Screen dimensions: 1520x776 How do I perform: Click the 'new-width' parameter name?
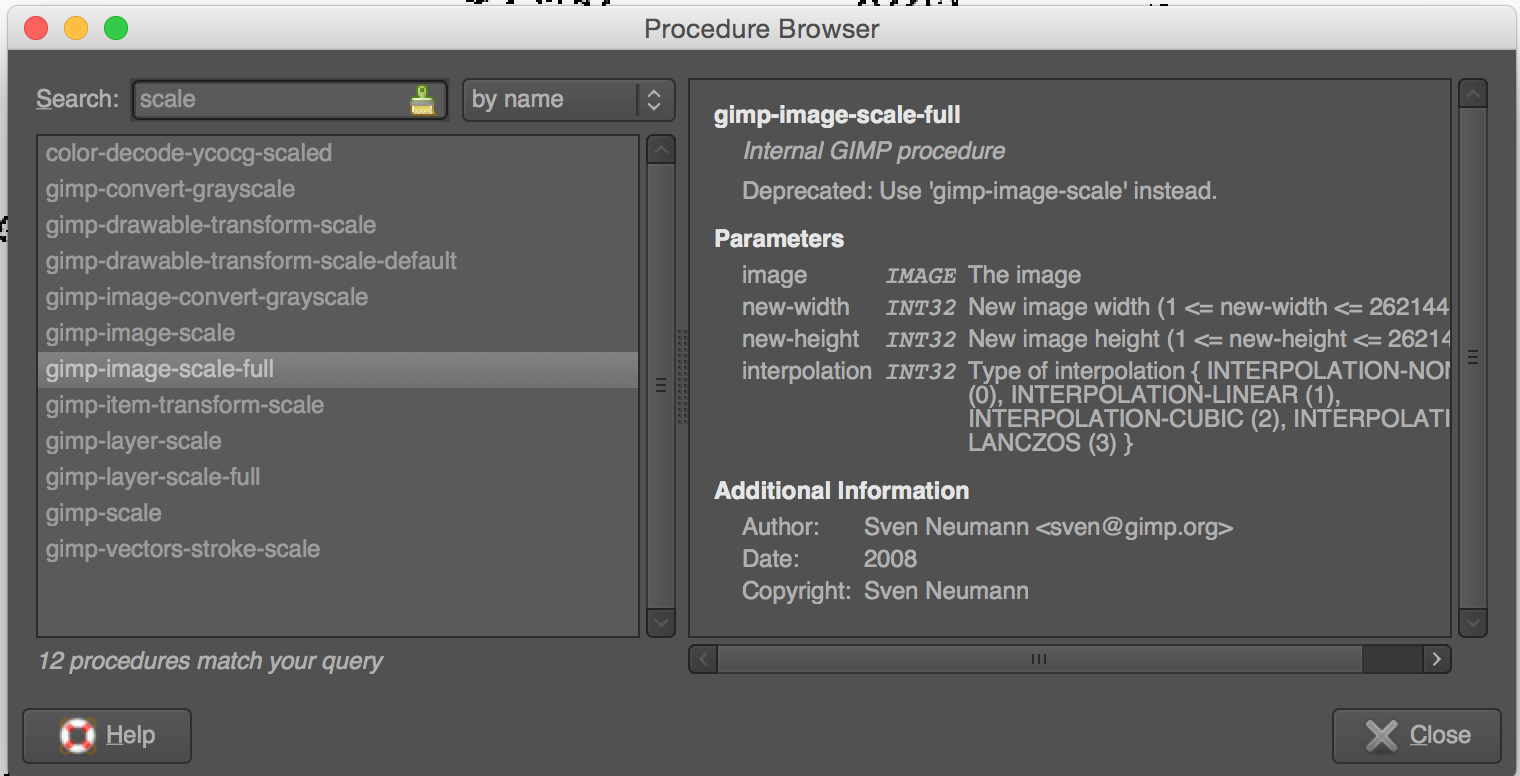[795, 307]
